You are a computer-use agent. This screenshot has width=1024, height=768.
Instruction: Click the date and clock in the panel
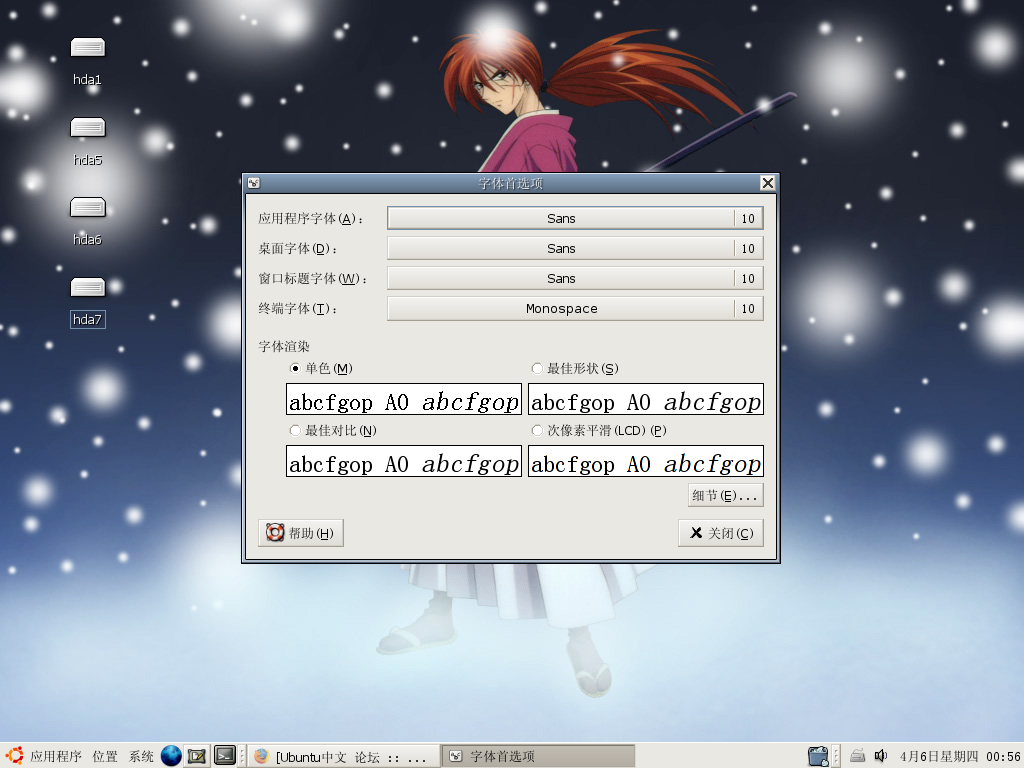[x=959, y=756]
